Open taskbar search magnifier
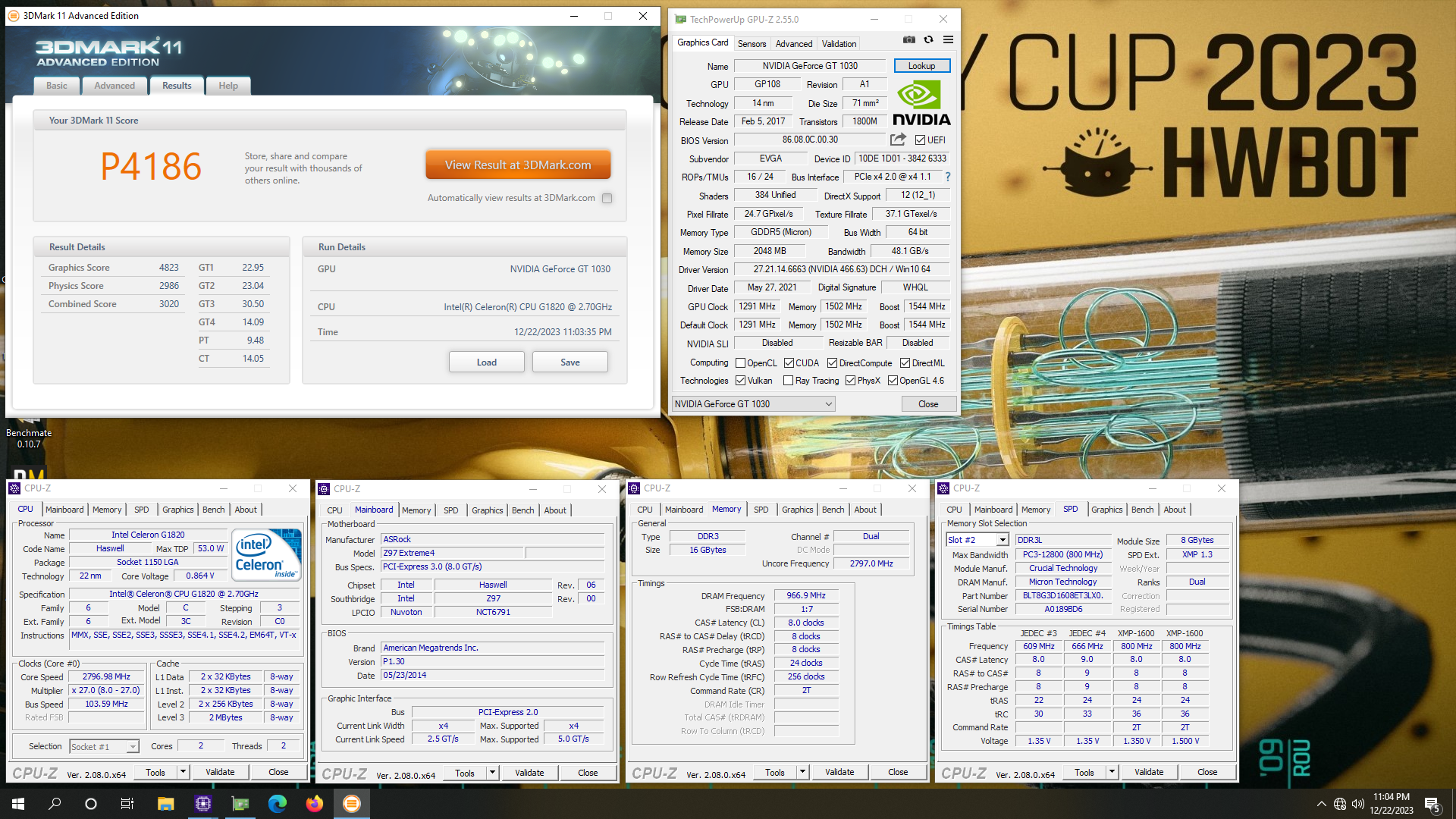 point(55,804)
